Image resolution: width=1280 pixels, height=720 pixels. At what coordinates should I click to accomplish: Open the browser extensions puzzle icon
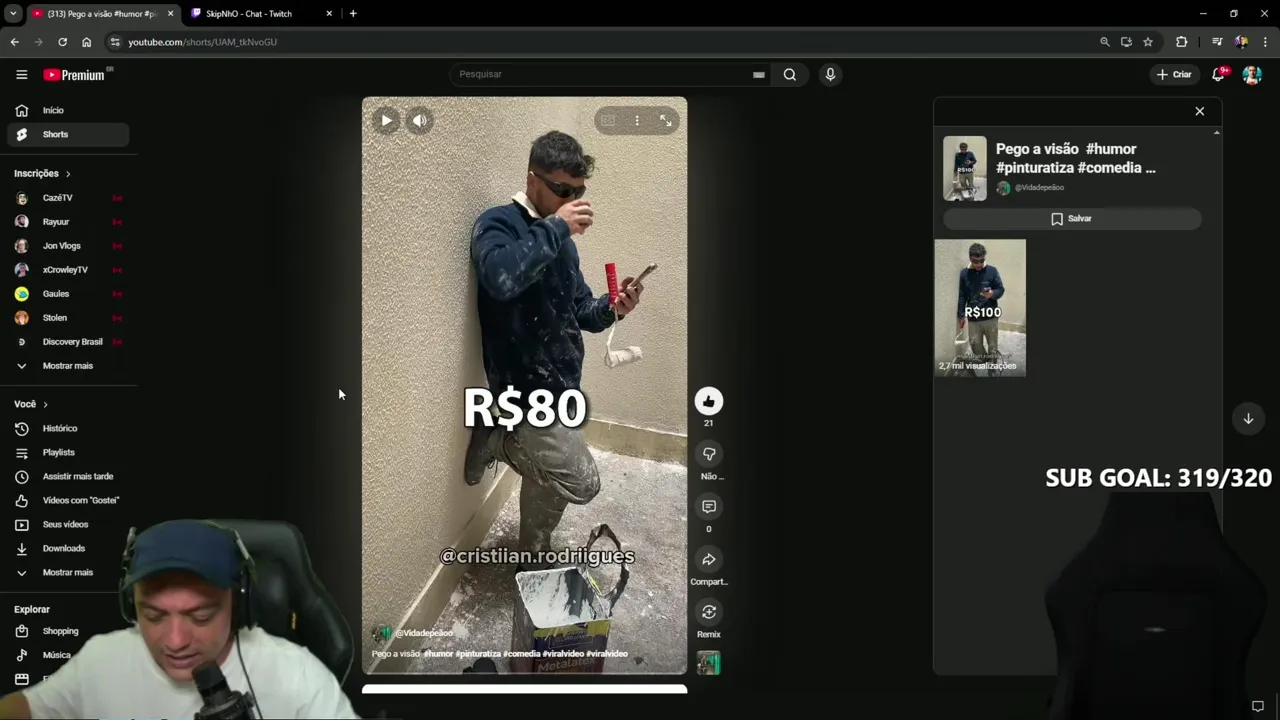point(1182,42)
